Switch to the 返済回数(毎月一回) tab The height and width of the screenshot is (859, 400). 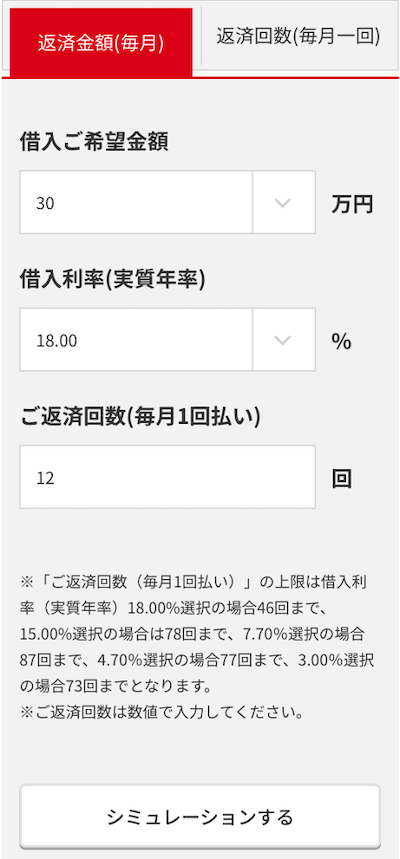coord(298,36)
